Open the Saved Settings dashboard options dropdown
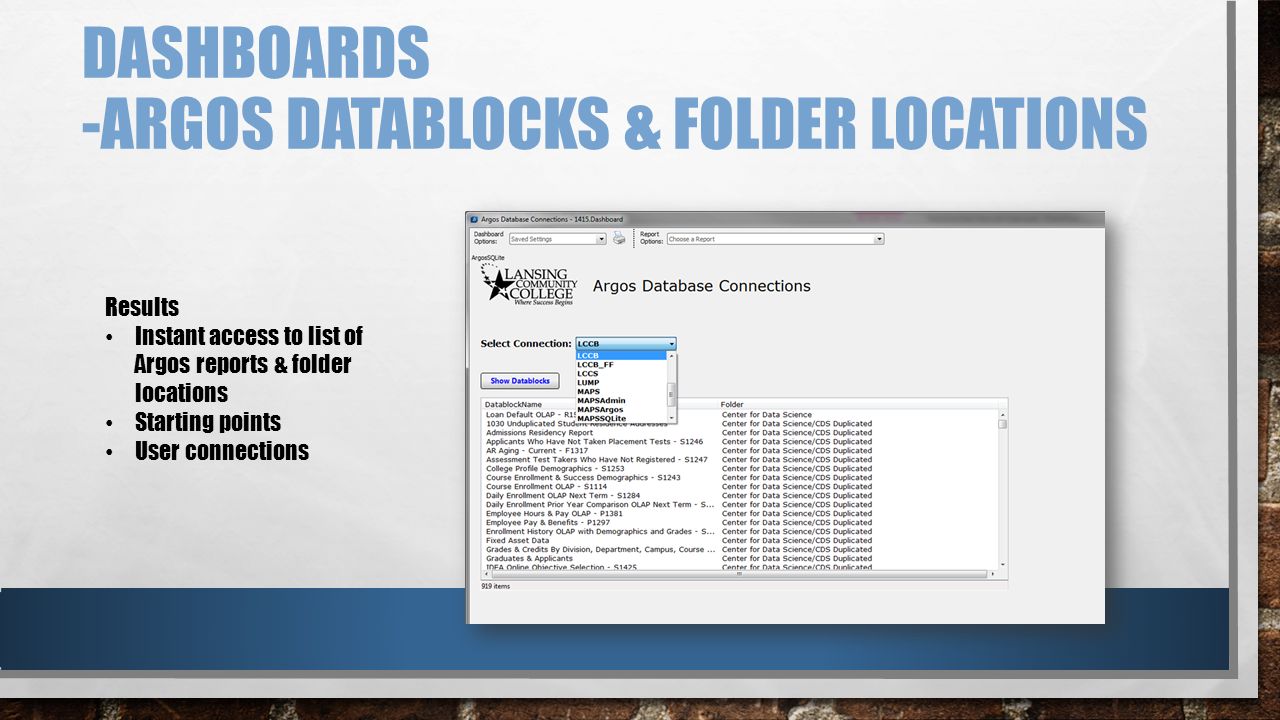Screen dimensions: 1280x720 tap(557, 239)
